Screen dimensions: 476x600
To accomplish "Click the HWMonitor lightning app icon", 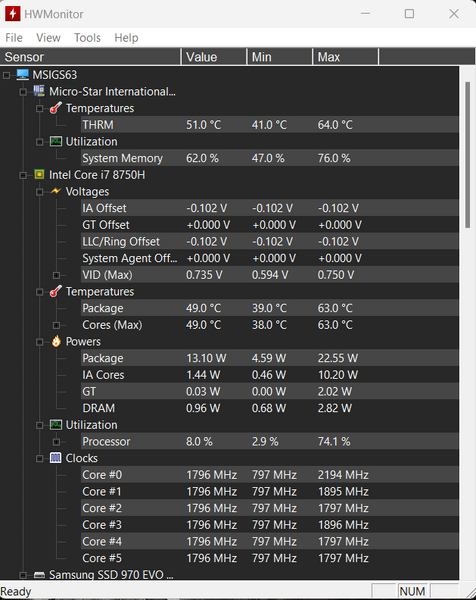I will click(x=13, y=14).
